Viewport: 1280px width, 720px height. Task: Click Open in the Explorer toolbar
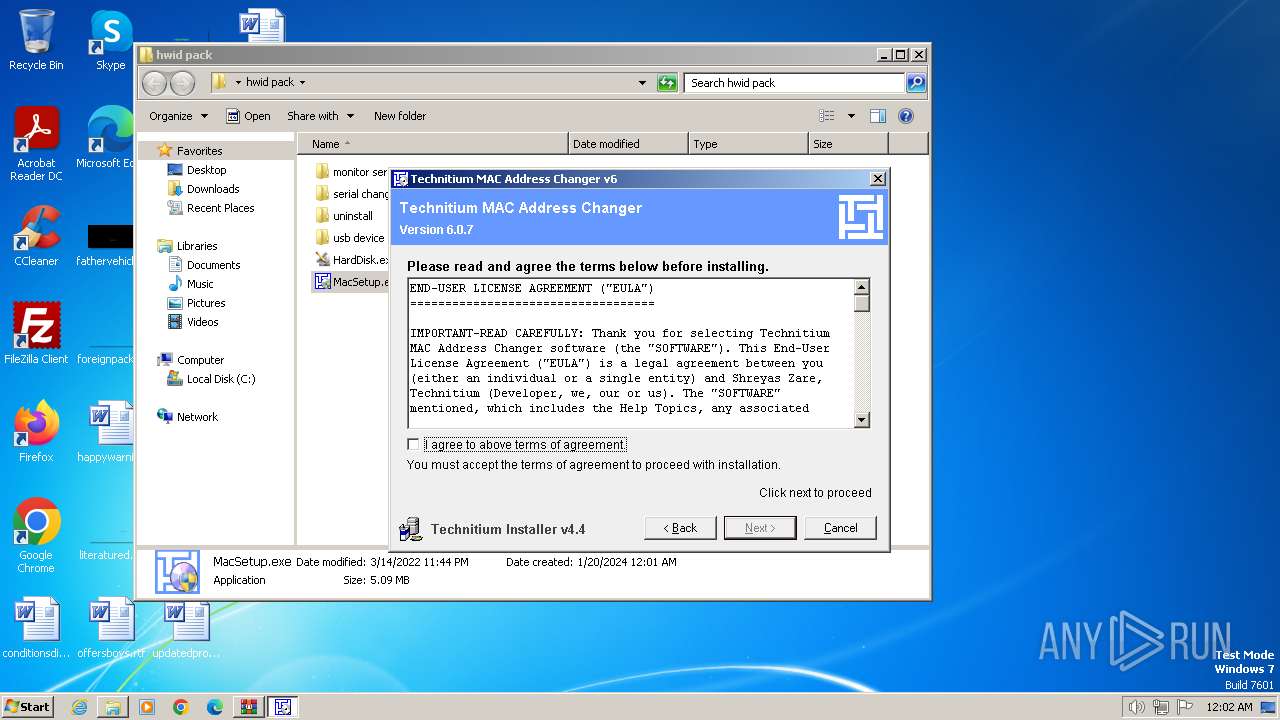248,116
